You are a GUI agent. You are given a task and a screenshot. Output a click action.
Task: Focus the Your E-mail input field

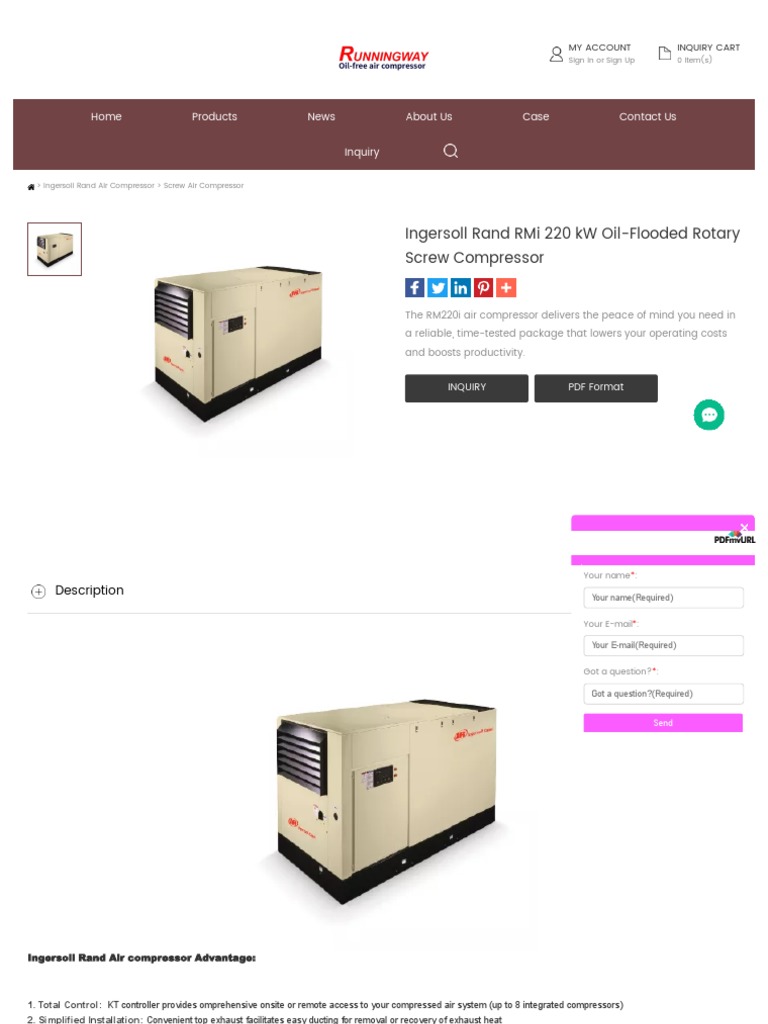[x=663, y=645]
